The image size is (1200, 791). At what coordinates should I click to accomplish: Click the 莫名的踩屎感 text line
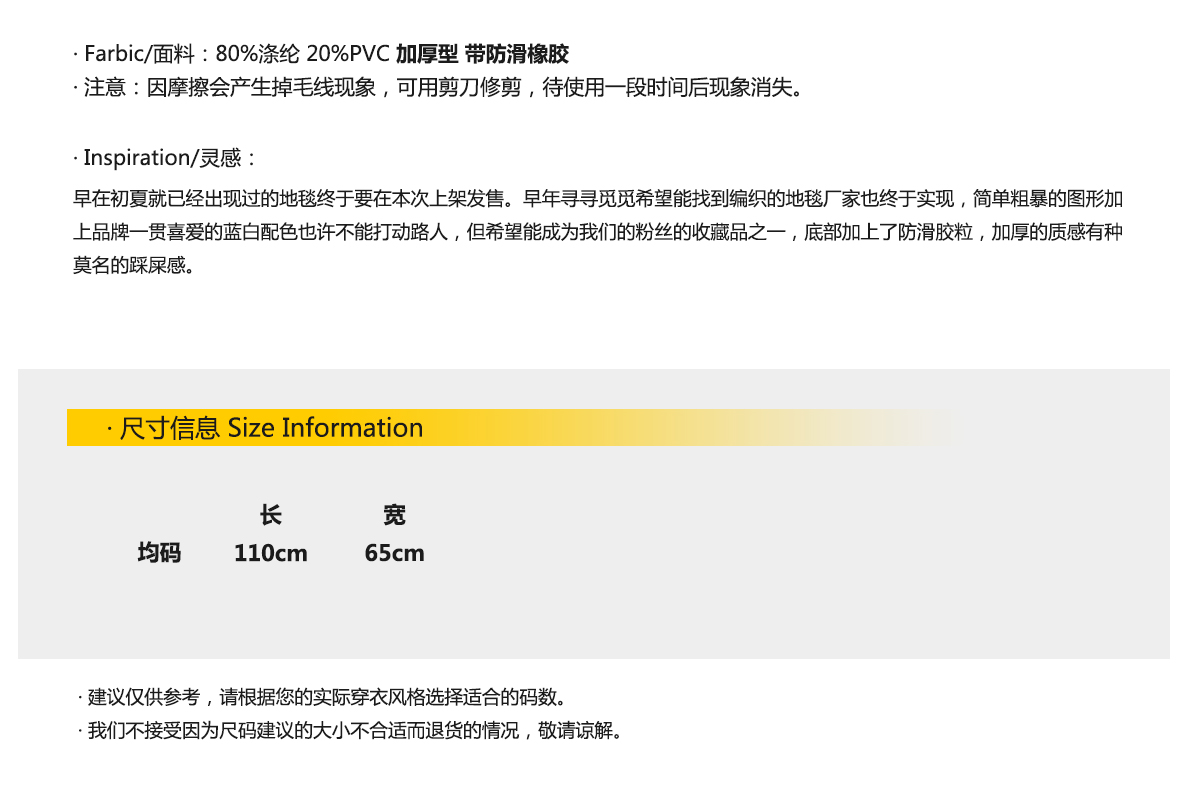point(131,267)
